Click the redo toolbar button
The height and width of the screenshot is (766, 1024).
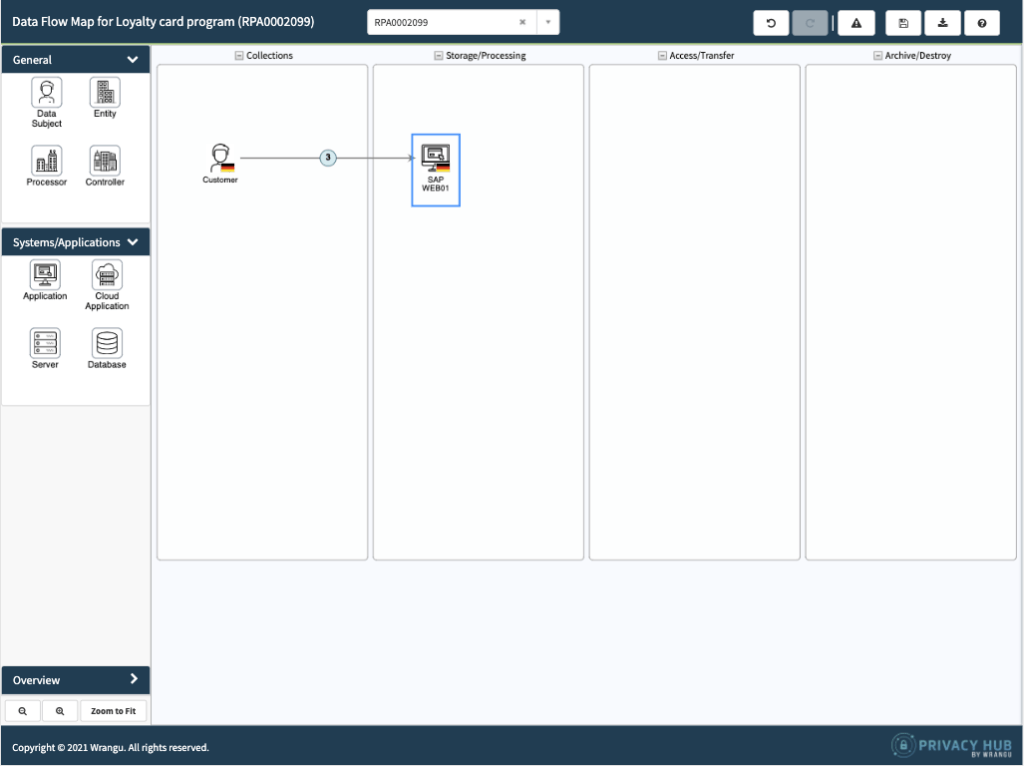click(810, 23)
